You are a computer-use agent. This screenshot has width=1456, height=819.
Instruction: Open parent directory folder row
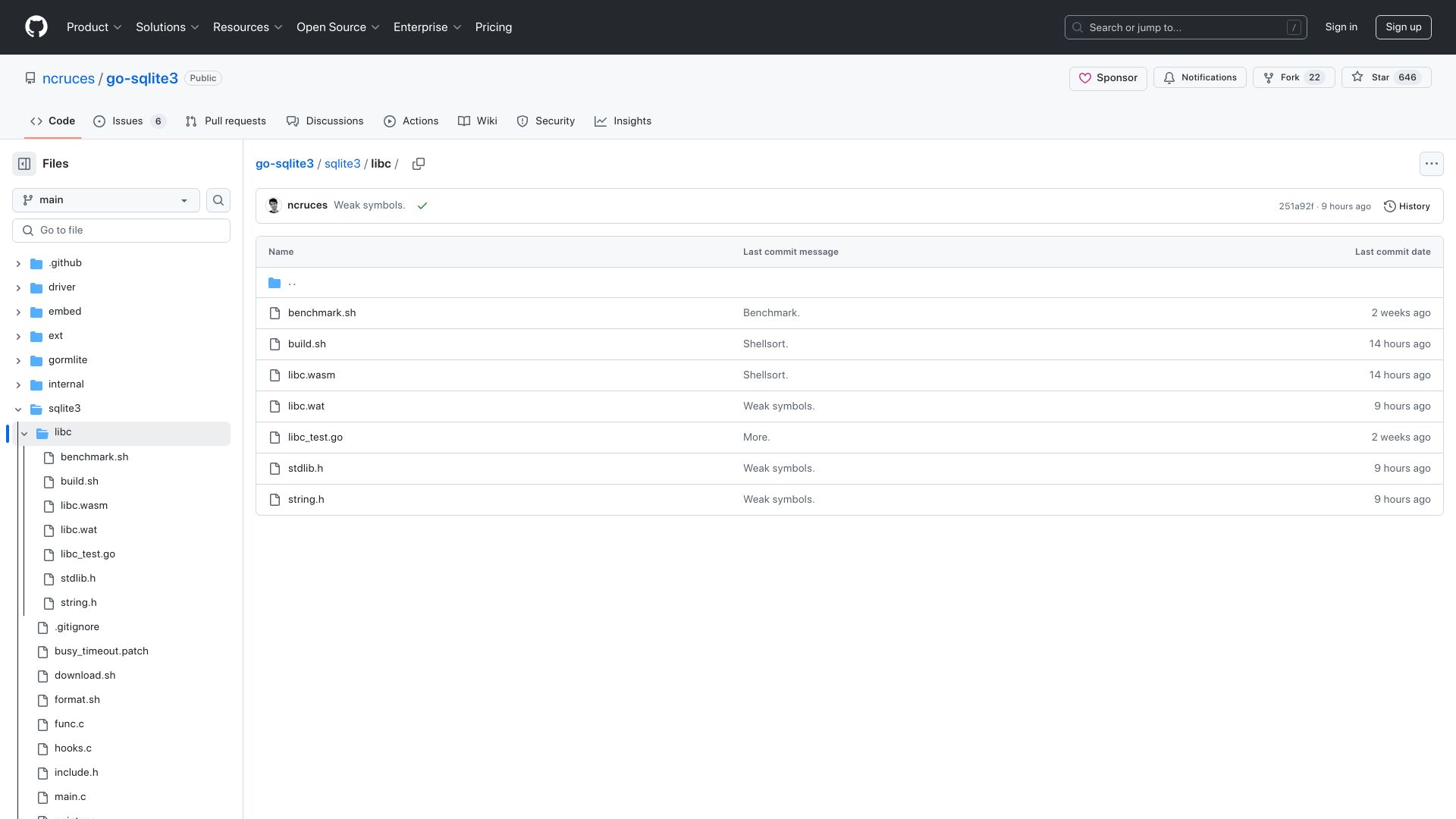[849, 283]
